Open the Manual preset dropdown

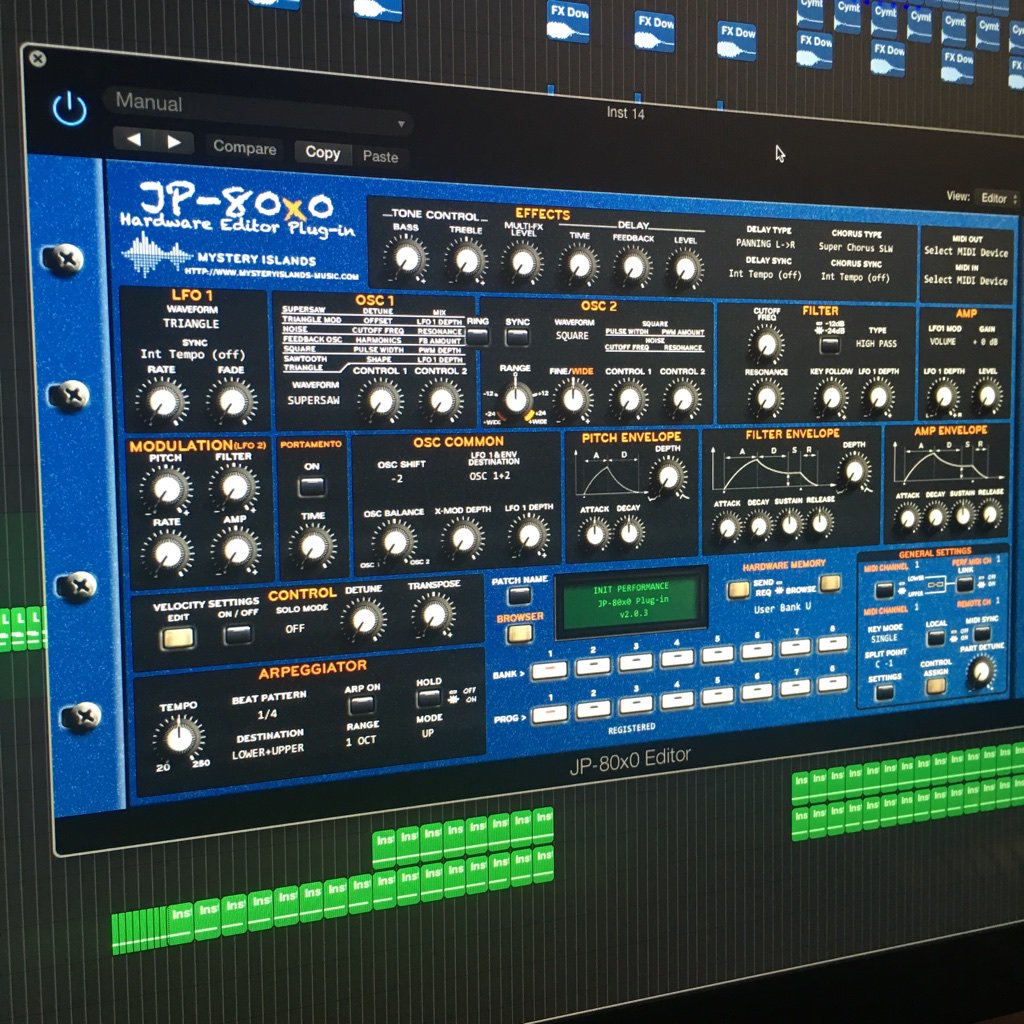point(256,104)
